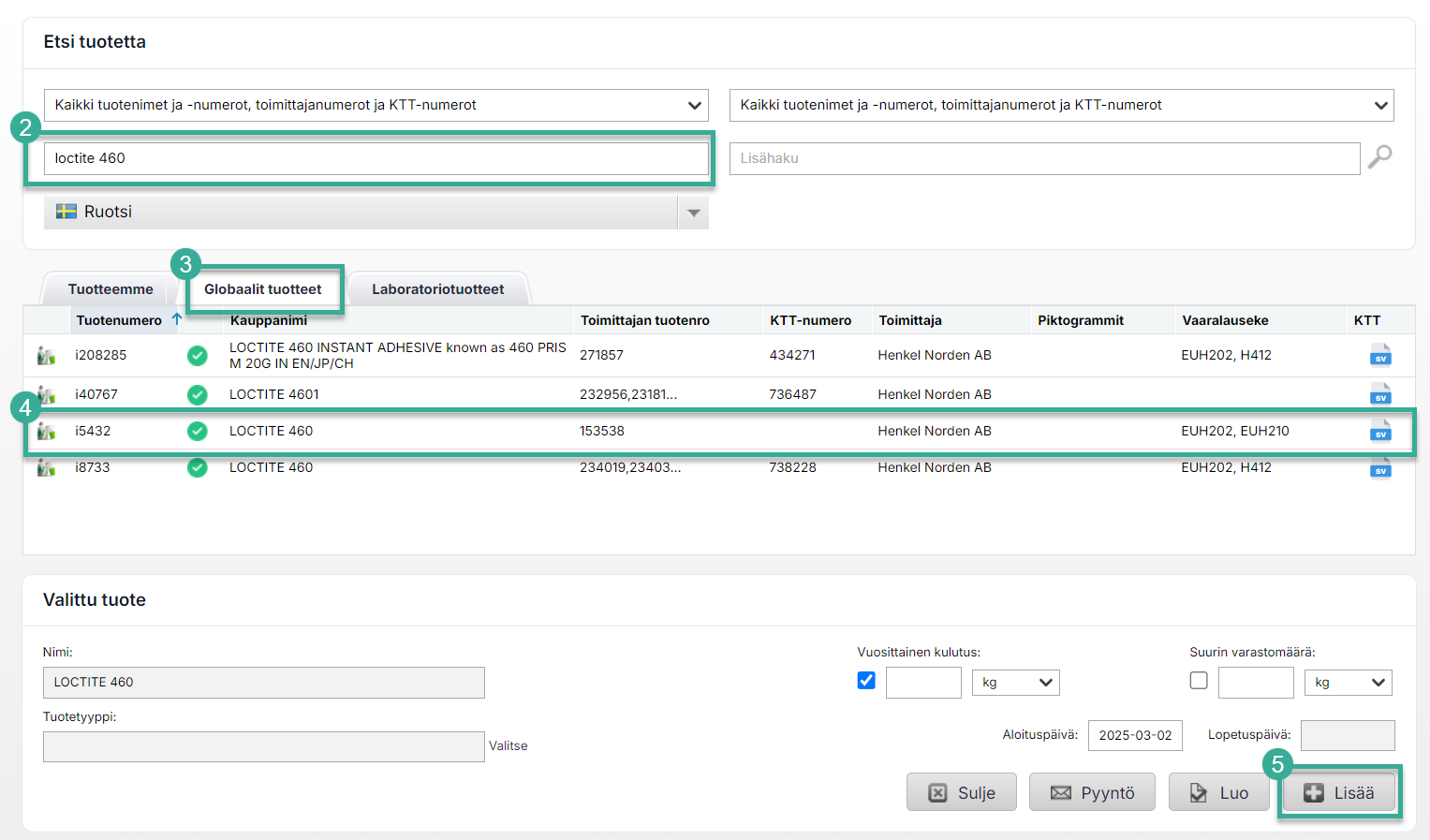Click the Vuosittainen kulutus amount field
This screenshot has width=1430, height=840.
click(x=923, y=683)
